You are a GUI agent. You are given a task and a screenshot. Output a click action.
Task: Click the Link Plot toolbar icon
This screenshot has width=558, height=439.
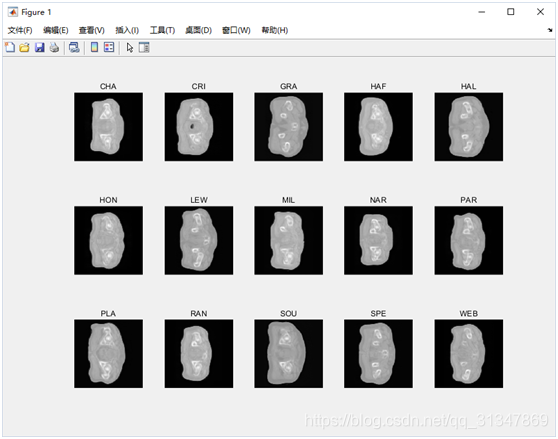[74, 47]
